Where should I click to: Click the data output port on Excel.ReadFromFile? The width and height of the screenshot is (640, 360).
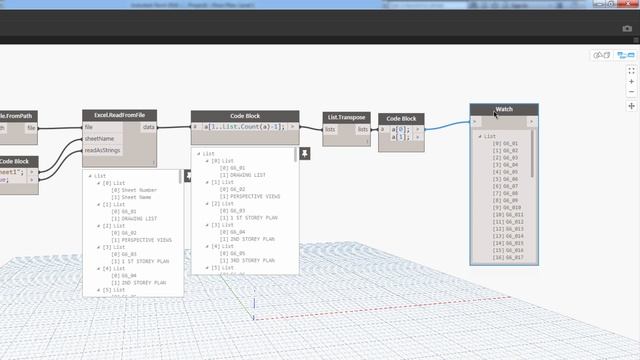click(x=148, y=127)
